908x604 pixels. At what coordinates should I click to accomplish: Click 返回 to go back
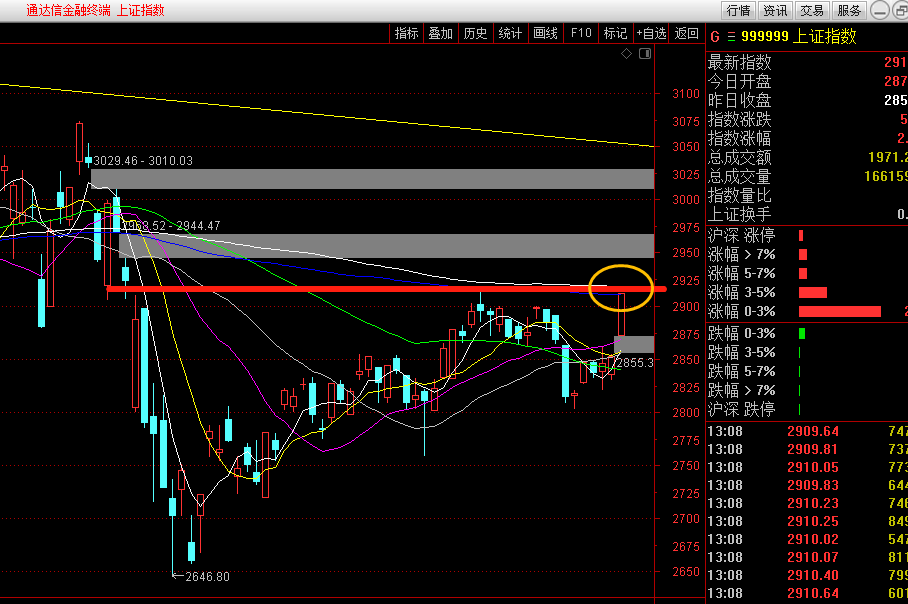pyautogui.click(x=687, y=33)
